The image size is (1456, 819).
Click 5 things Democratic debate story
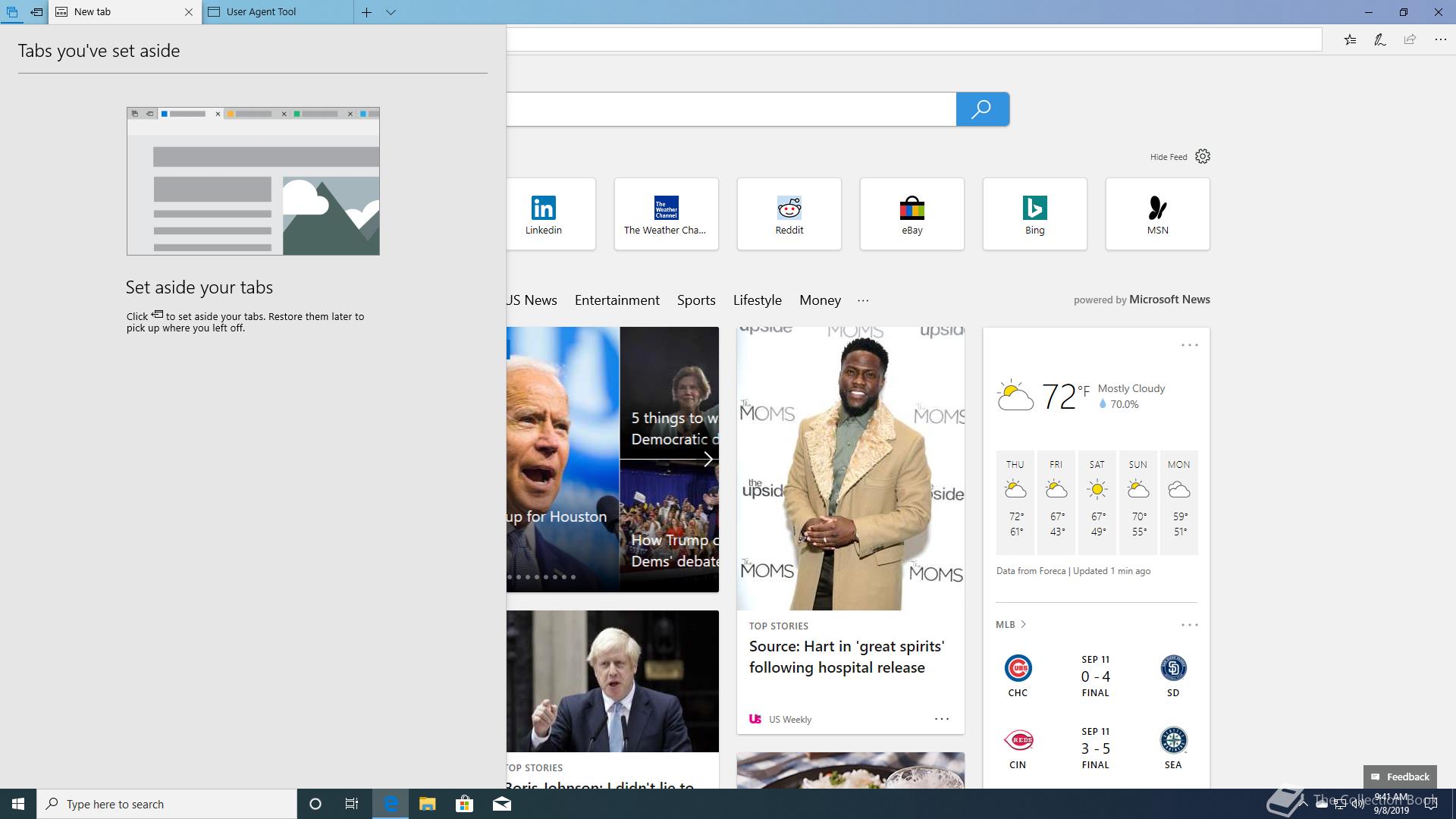(669, 393)
